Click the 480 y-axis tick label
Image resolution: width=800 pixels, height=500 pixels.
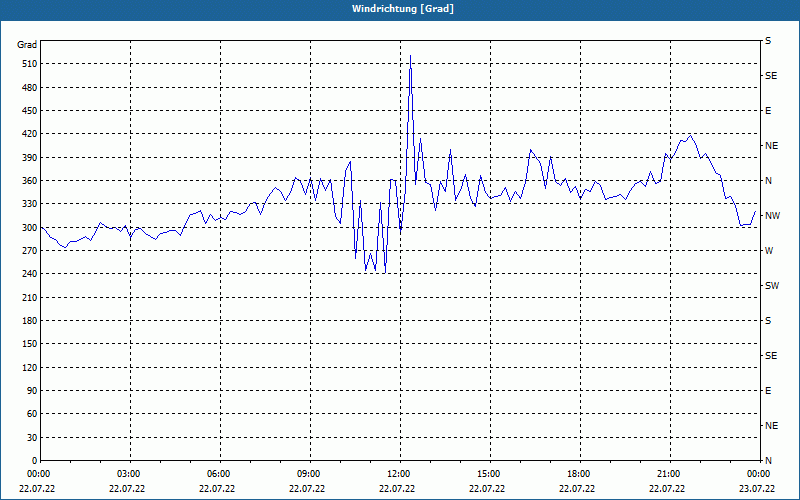point(31,87)
